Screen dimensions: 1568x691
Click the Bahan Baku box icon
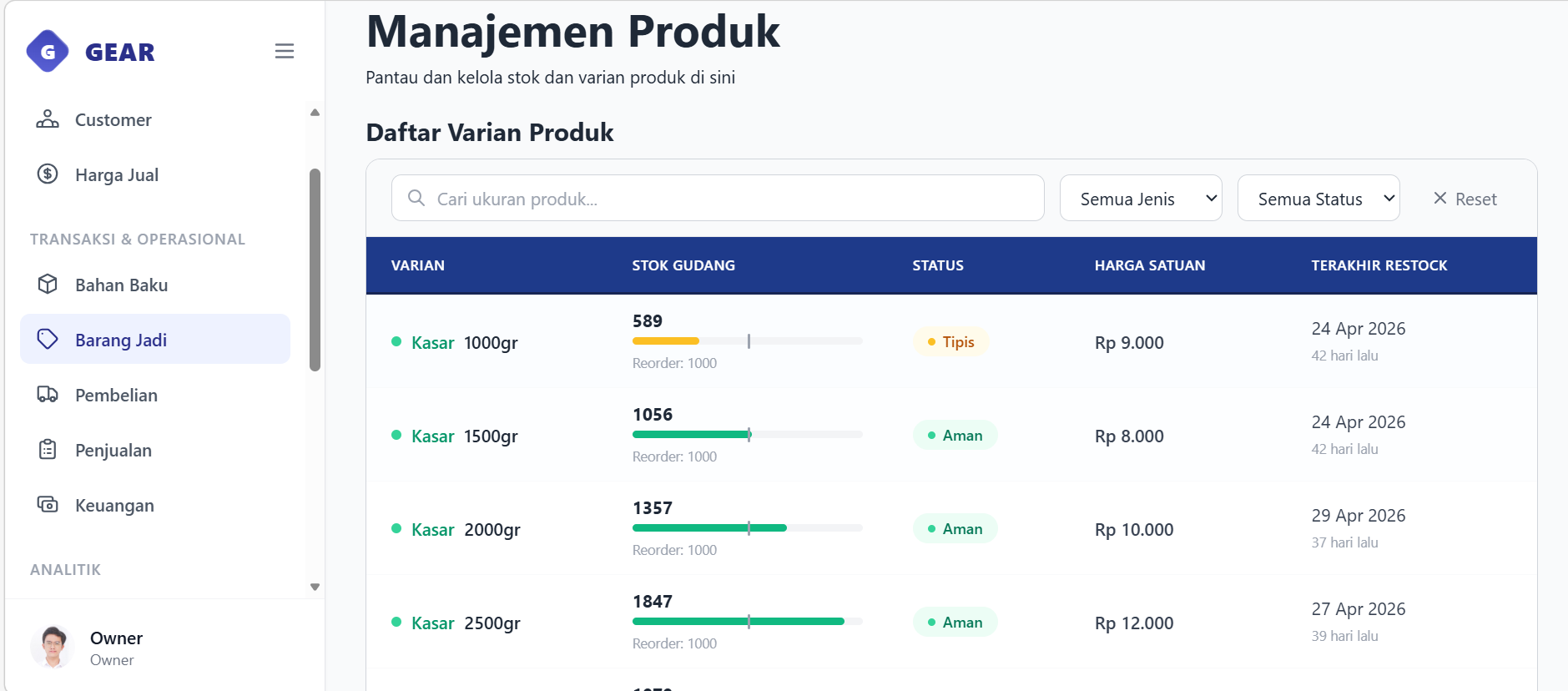click(48, 285)
